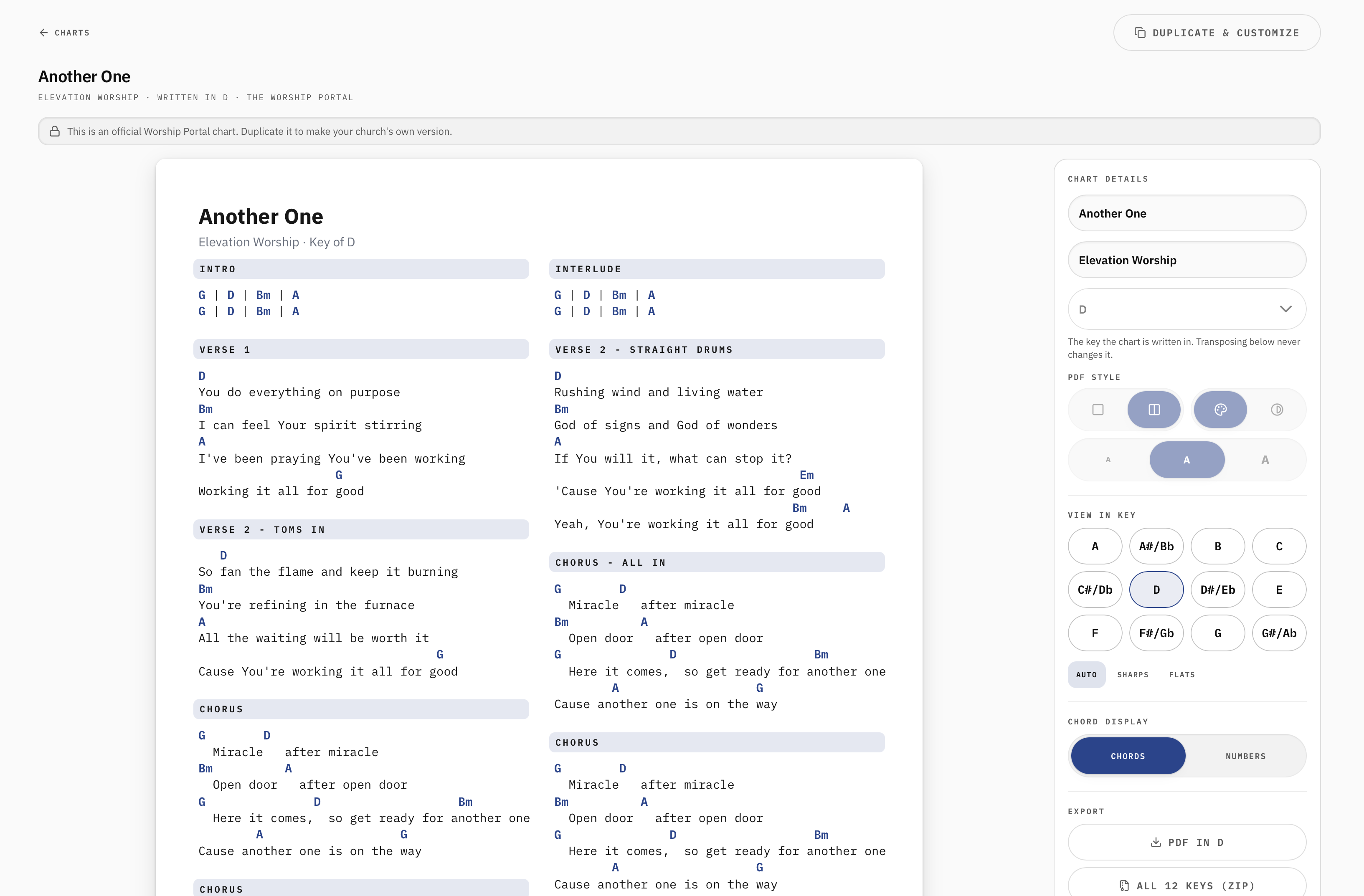This screenshot has height=896, width=1364.
Task: Pick the medium font size A
Action: pos(1187,459)
